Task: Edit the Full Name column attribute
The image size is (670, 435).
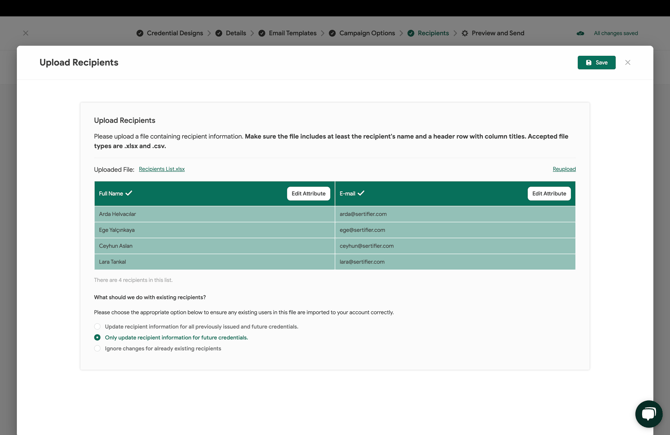Action: coord(309,194)
